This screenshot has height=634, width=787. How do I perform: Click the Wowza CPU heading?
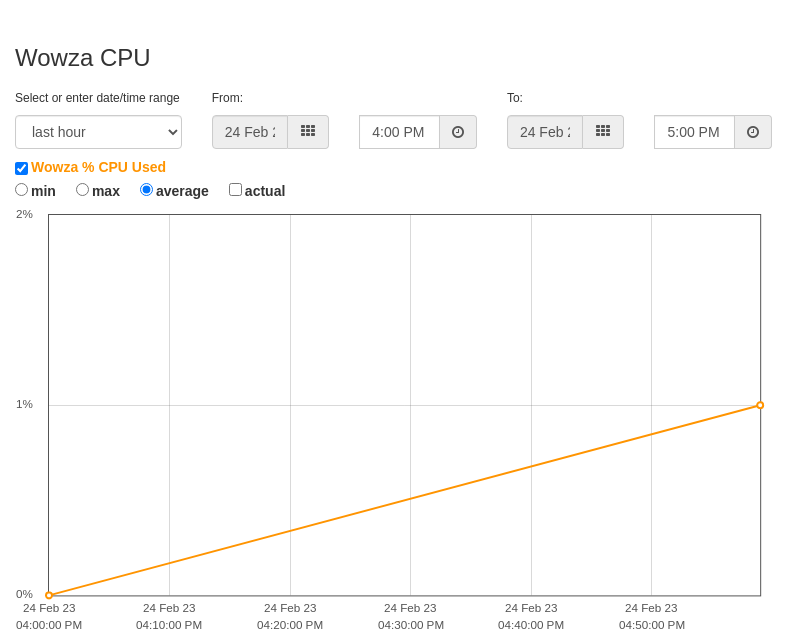(x=83, y=58)
